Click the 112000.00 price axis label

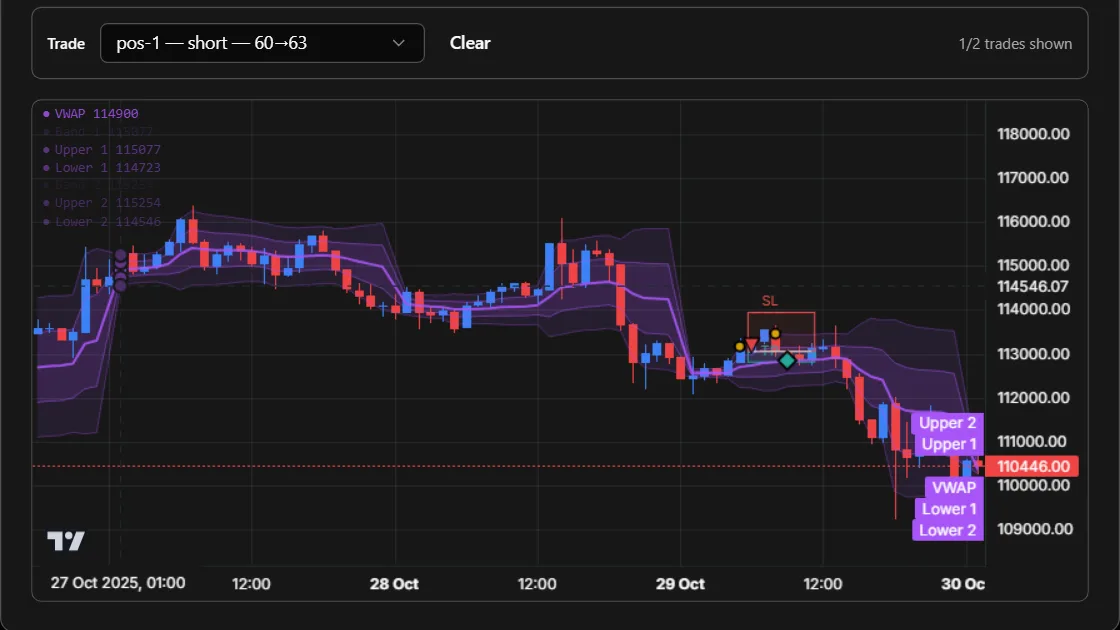(x=1033, y=398)
